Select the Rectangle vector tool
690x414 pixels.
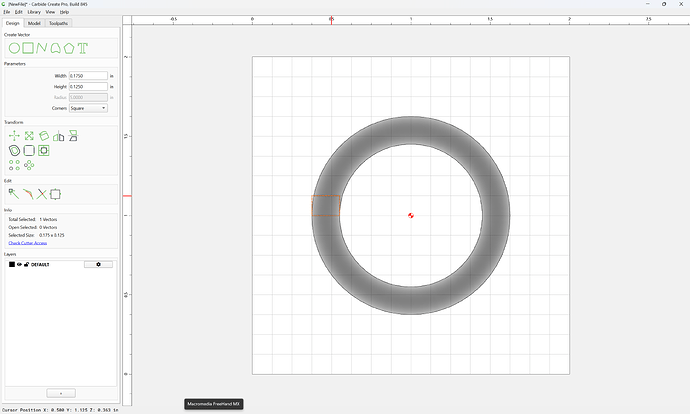tap(28, 48)
